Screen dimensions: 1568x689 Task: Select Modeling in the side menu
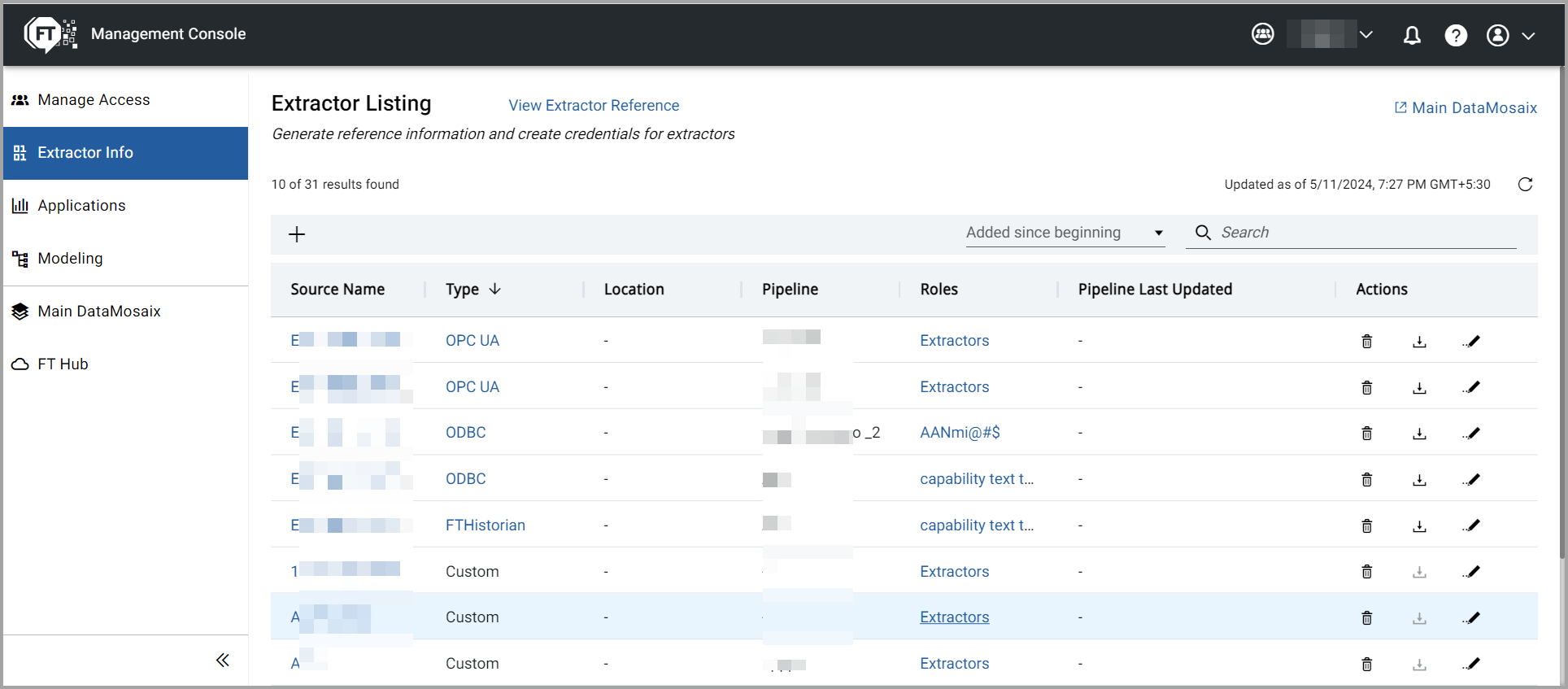[x=70, y=259]
